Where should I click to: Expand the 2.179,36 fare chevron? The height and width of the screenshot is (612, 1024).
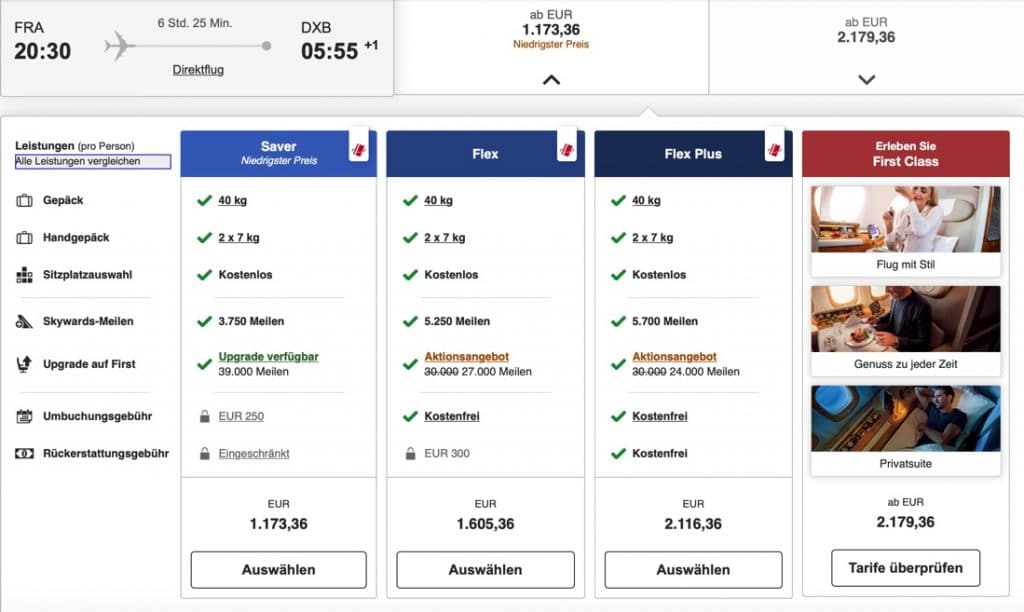[867, 80]
